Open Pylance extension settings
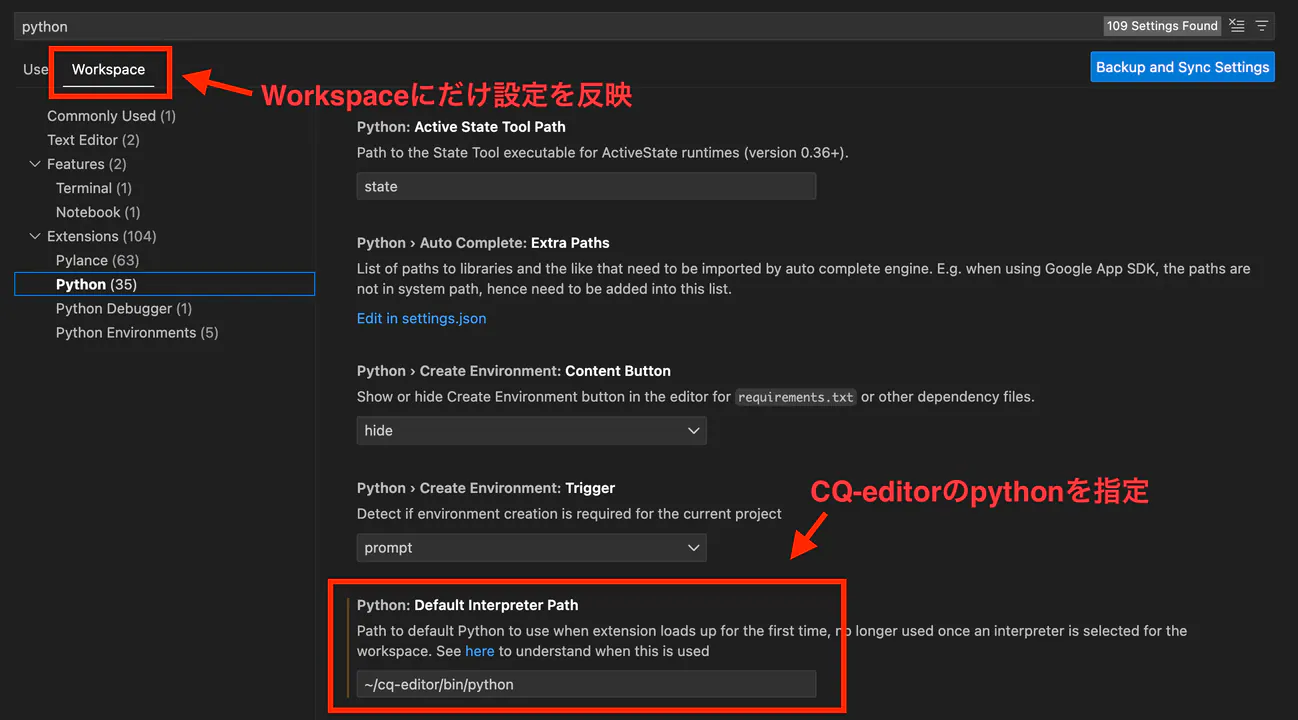The image size is (1298, 720). tap(97, 260)
